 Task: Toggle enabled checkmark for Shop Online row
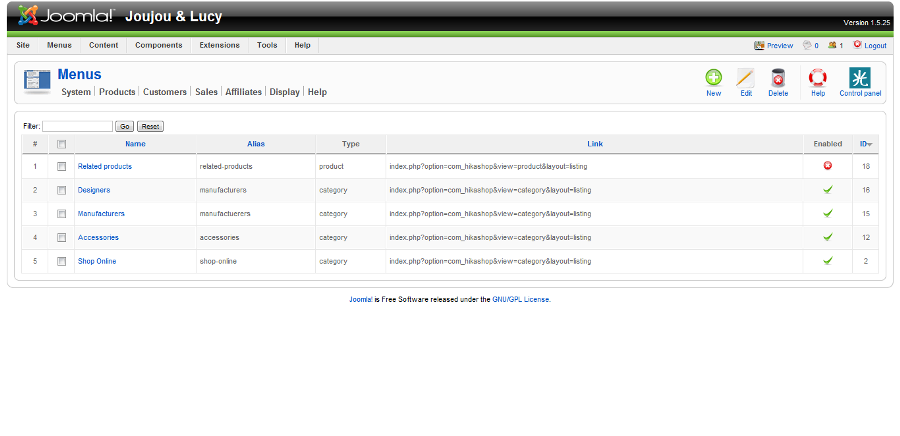[x=828, y=260]
